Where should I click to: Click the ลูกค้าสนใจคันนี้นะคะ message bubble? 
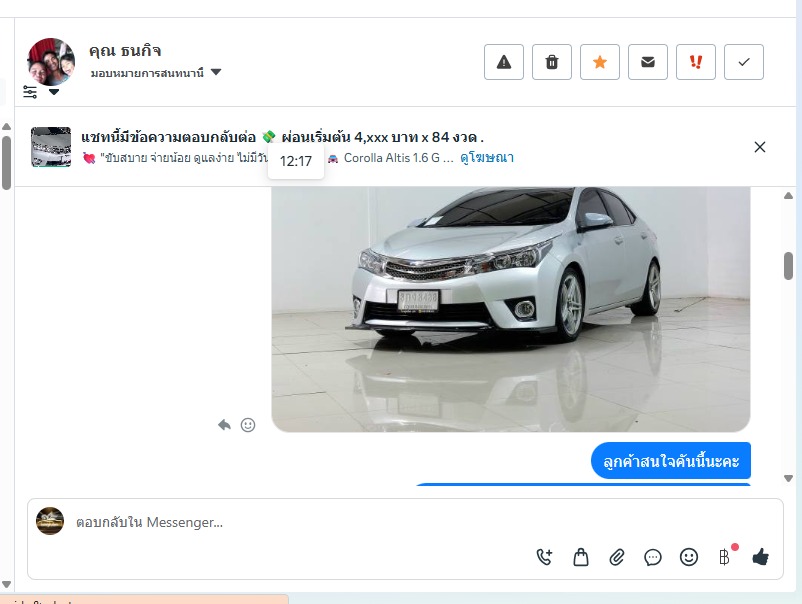coord(671,461)
